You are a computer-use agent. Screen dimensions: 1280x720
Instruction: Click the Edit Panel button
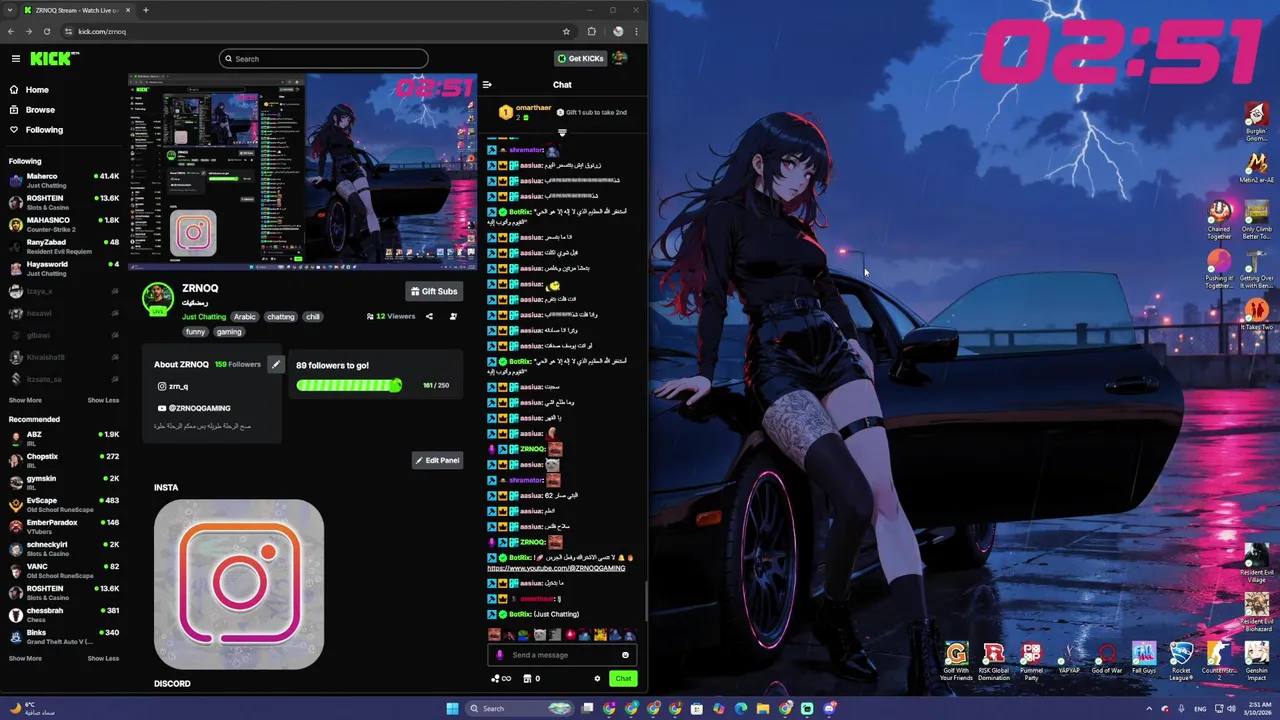click(437, 460)
